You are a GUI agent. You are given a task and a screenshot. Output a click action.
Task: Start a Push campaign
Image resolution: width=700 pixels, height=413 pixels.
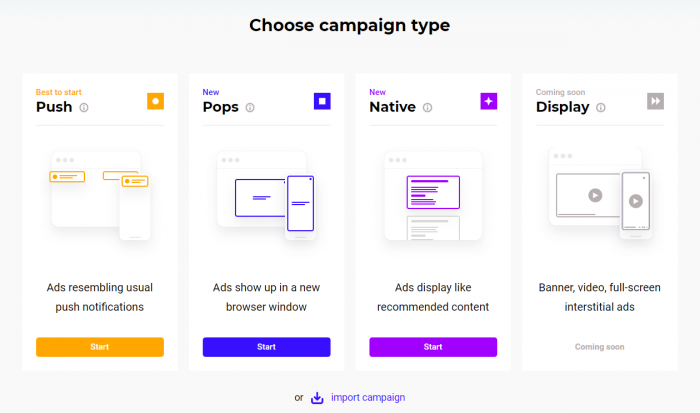100,347
